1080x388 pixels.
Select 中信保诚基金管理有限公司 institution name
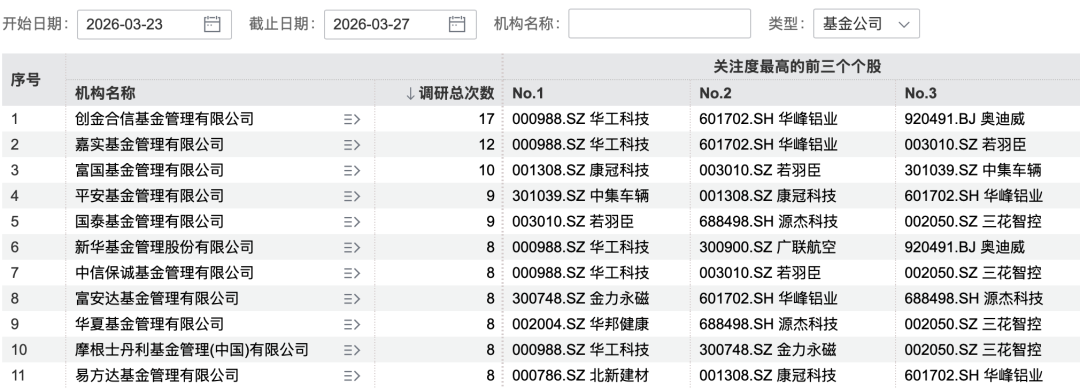click(165, 273)
